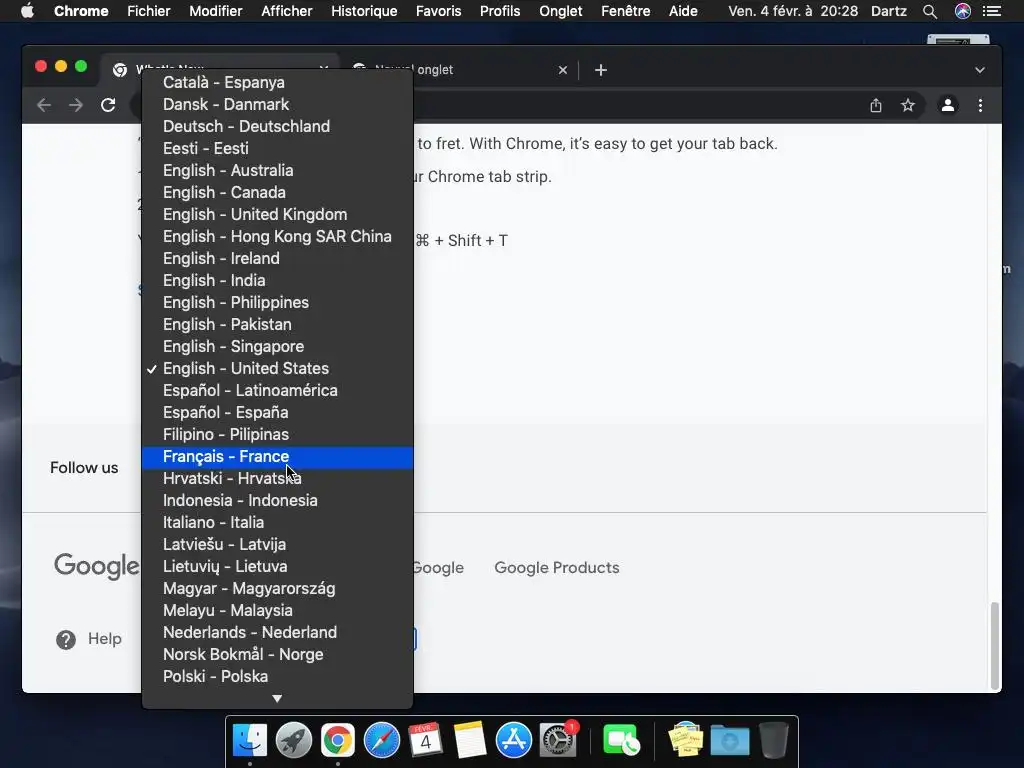The height and width of the screenshot is (768, 1024).
Task: Open a new tab with plus icon
Action: [x=601, y=70]
